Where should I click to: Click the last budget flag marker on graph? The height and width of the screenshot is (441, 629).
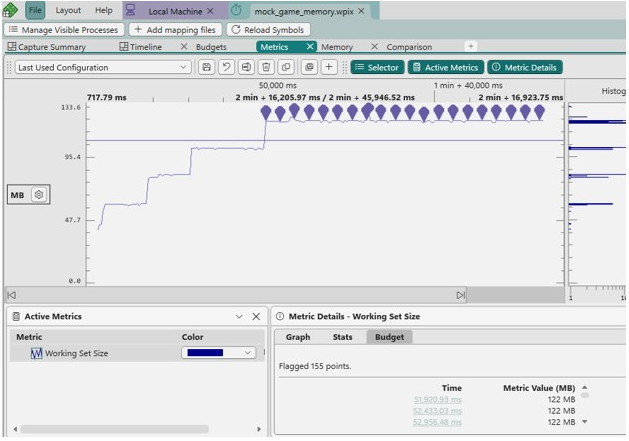point(540,112)
